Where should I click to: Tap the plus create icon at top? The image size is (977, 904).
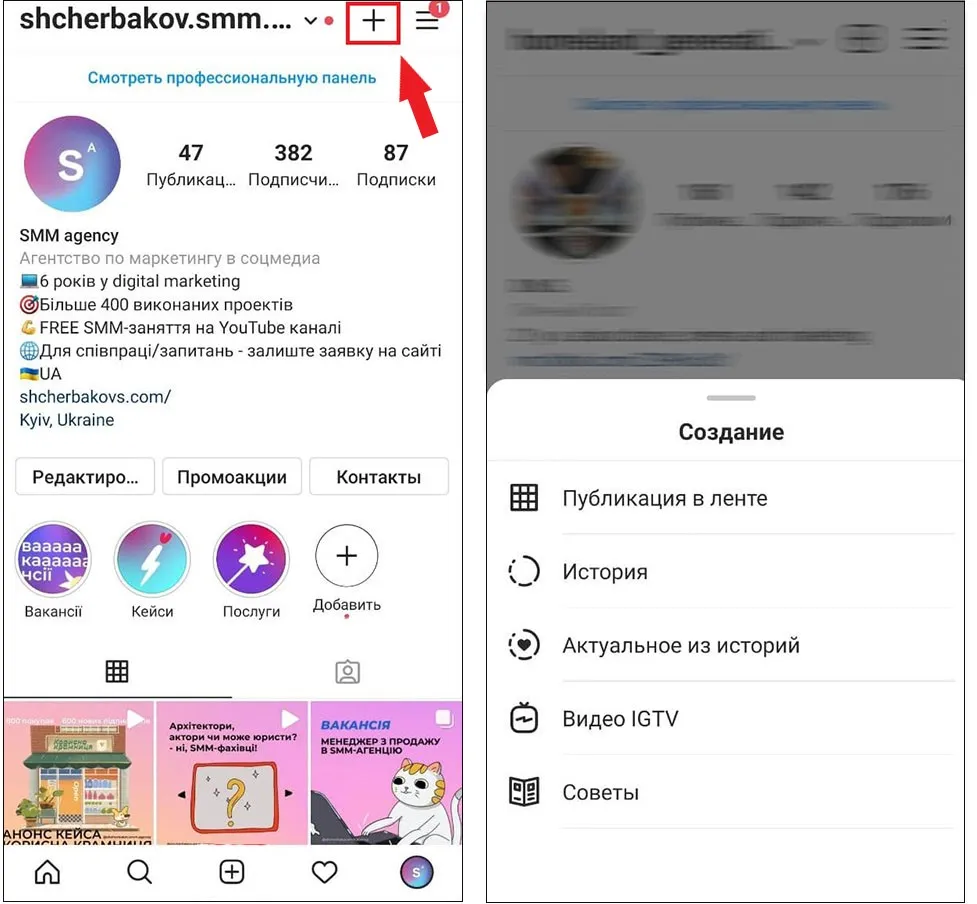click(x=373, y=21)
